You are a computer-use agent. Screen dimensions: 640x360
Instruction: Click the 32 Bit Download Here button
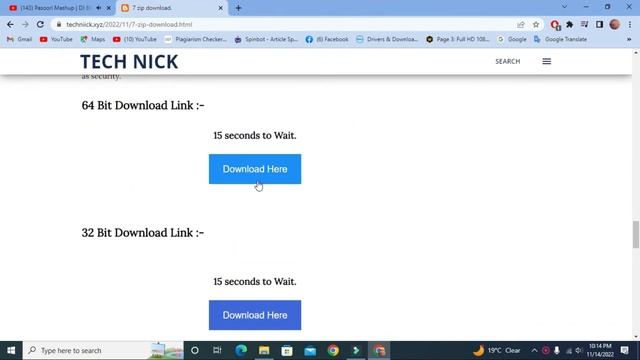pos(255,315)
